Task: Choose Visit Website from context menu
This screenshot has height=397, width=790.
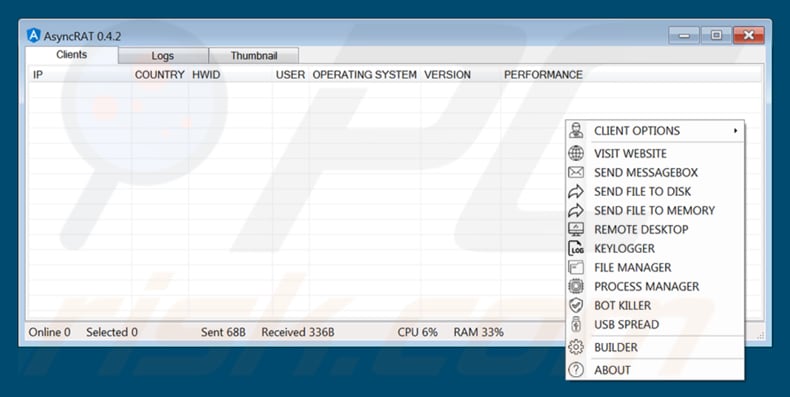Action: [655, 153]
